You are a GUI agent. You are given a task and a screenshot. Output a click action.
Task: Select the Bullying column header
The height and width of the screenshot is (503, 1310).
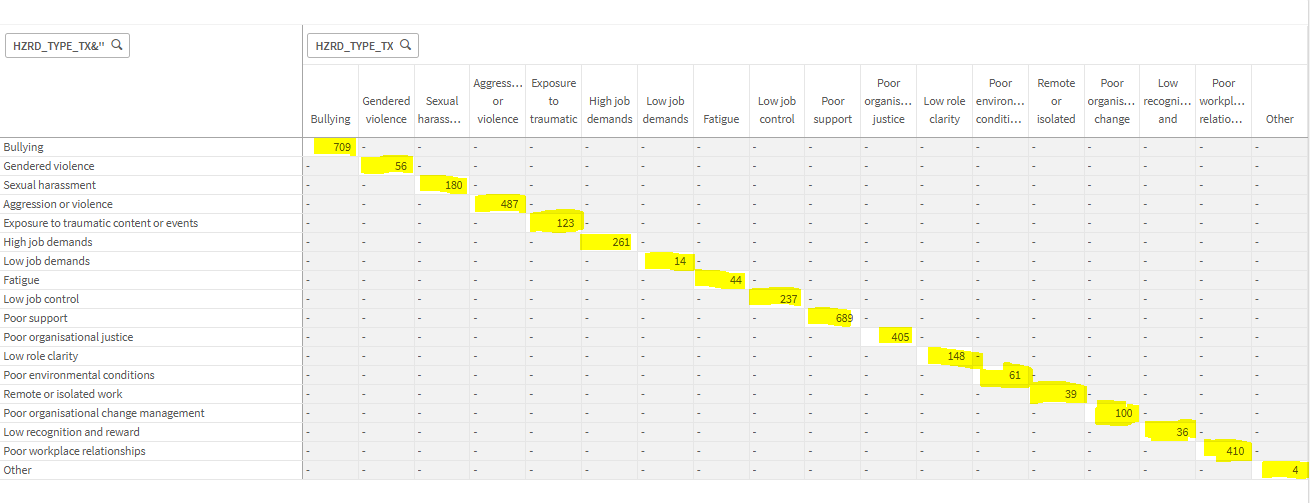(331, 119)
